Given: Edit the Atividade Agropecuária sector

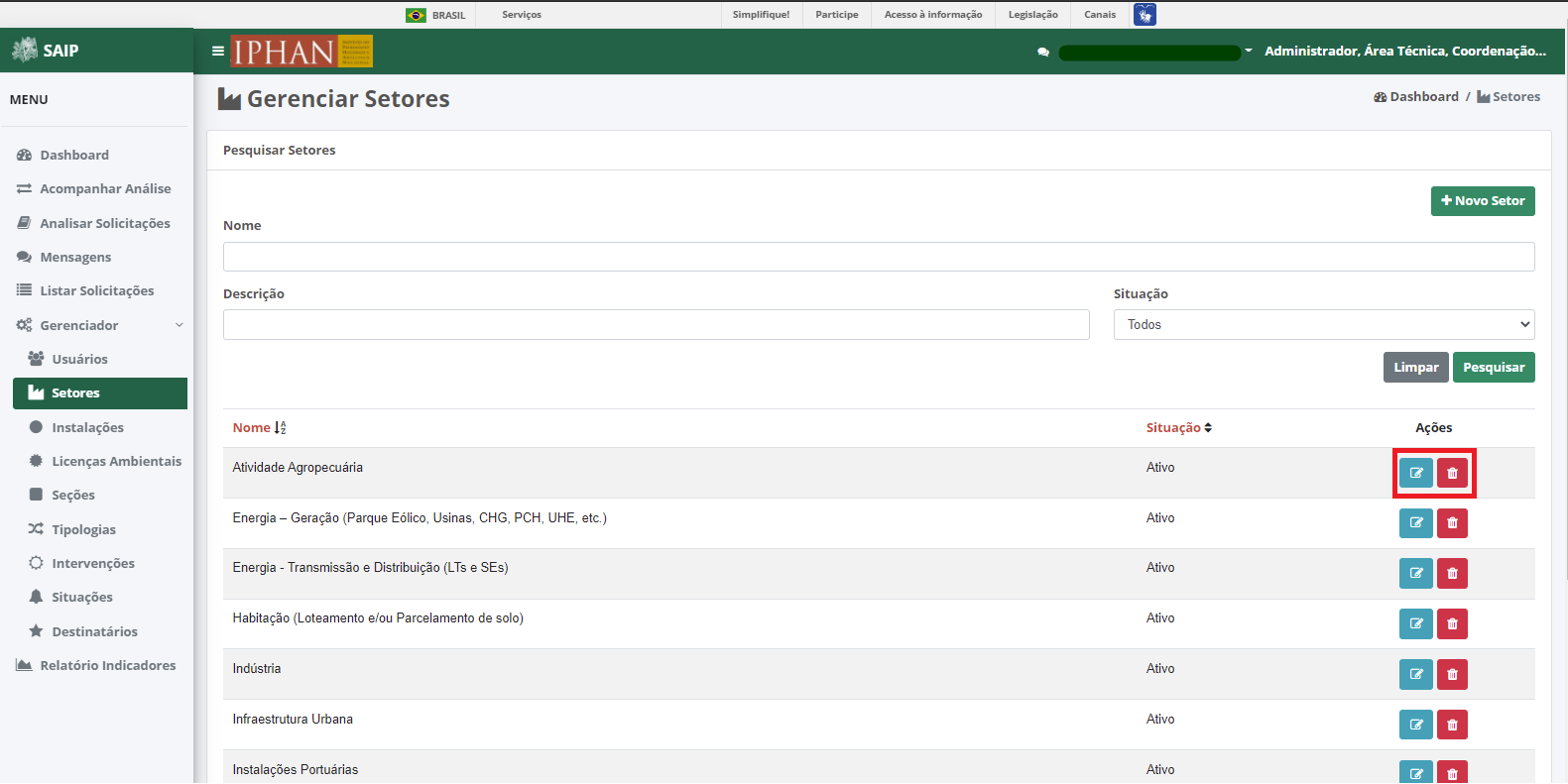Looking at the screenshot, I should pos(1415,473).
